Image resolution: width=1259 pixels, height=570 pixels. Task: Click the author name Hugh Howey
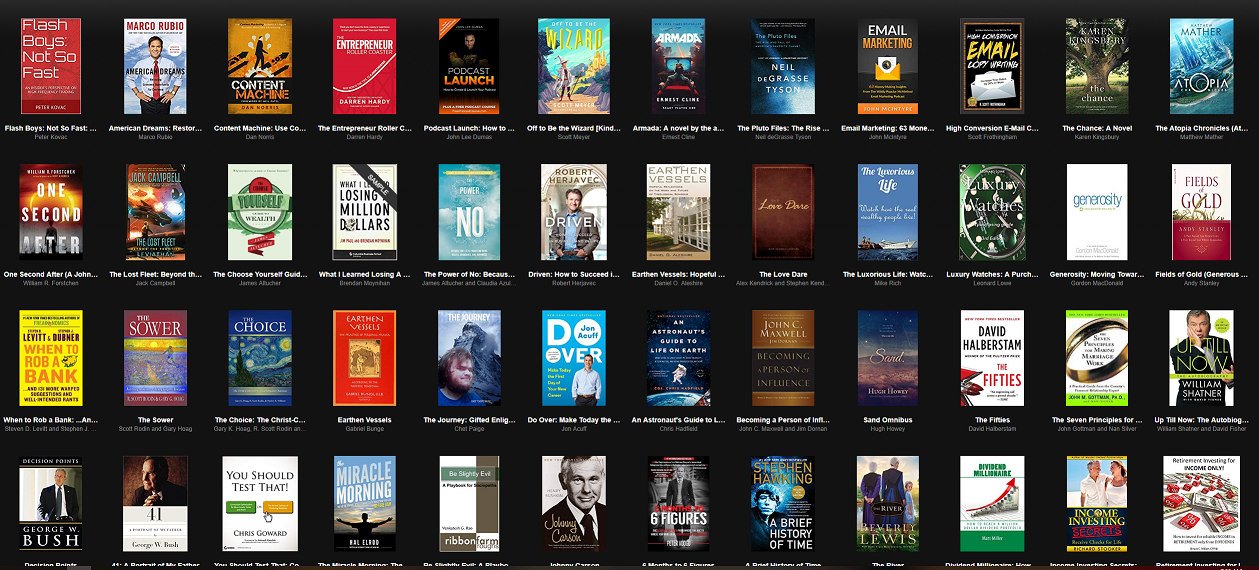pos(888,430)
